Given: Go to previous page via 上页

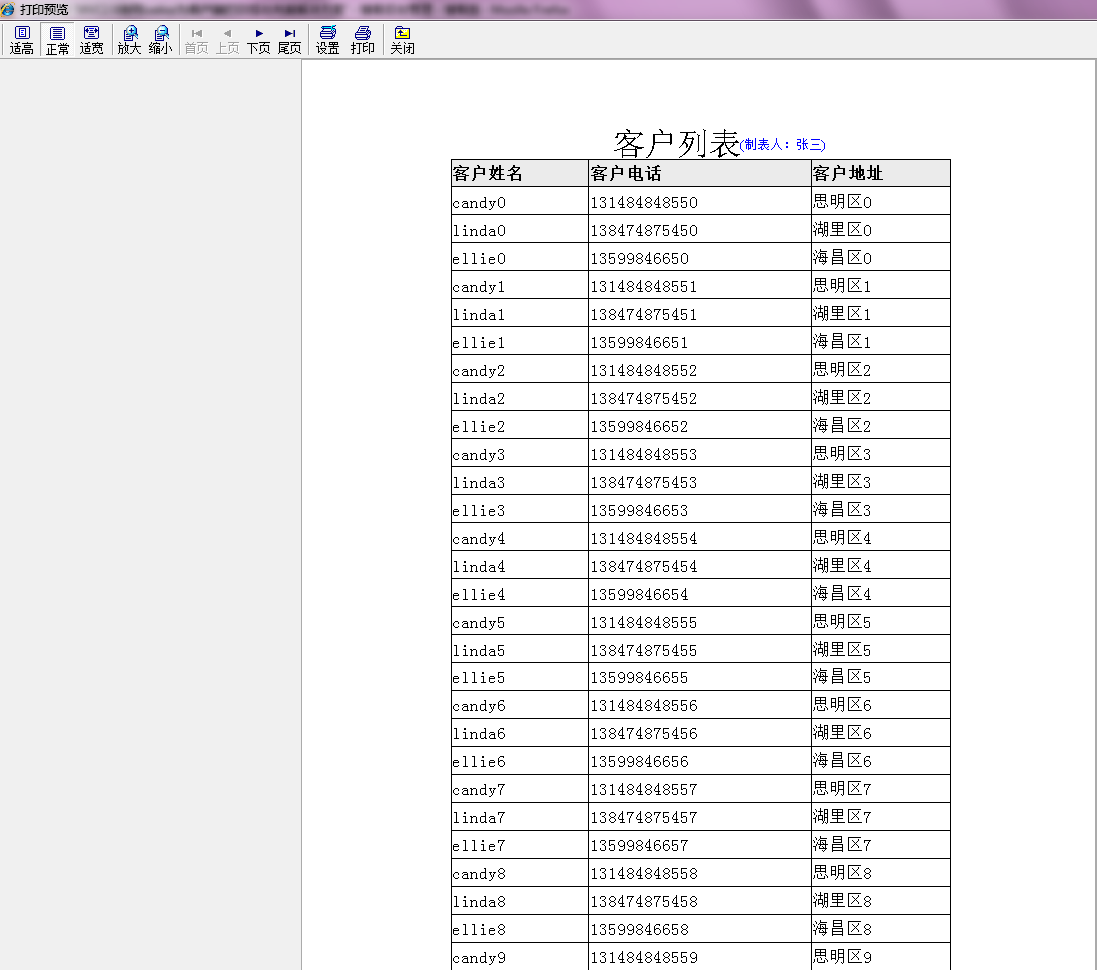Looking at the screenshot, I should click(227, 40).
